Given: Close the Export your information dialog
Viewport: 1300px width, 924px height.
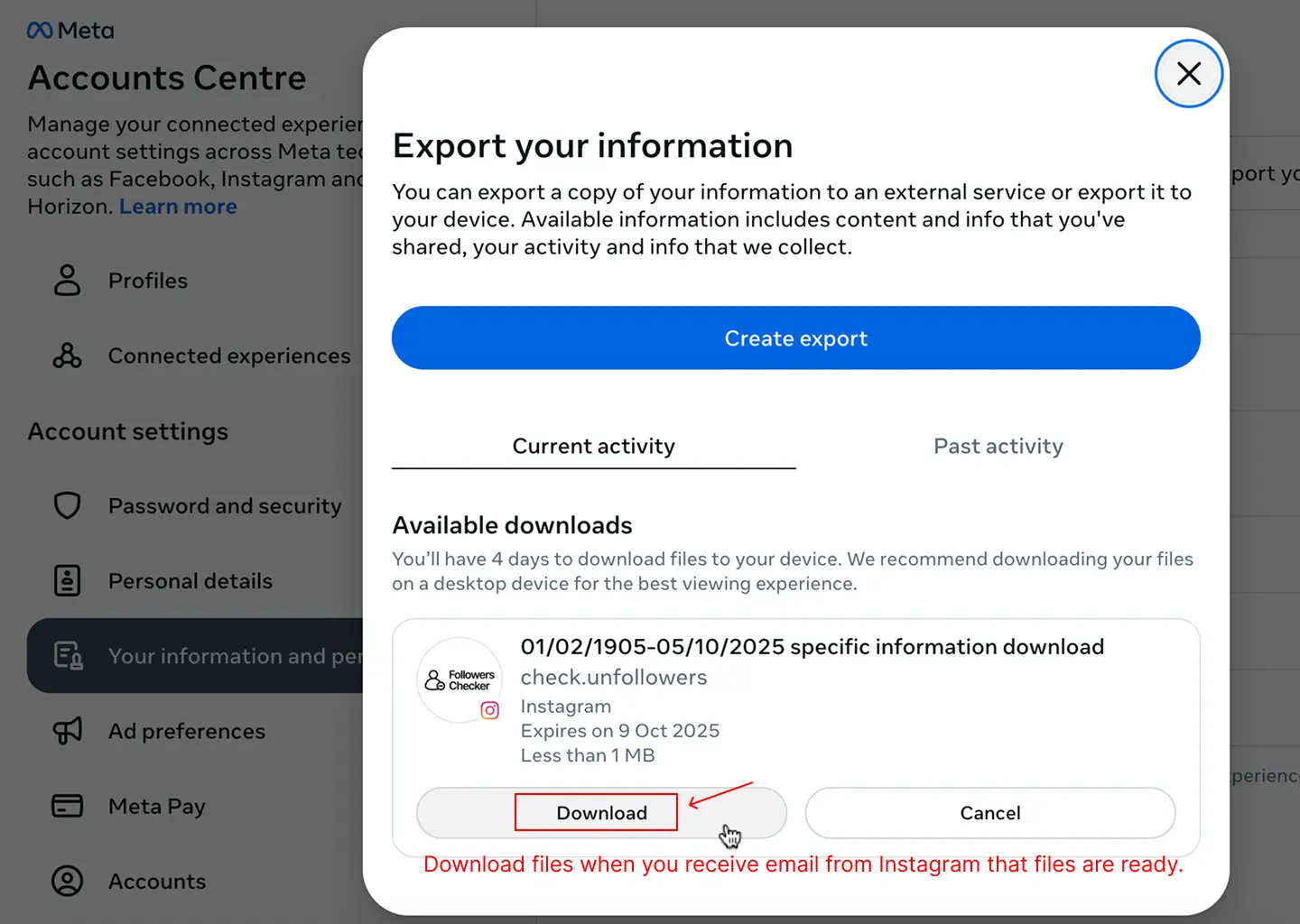Looking at the screenshot, I should [x=1188, y=74].
